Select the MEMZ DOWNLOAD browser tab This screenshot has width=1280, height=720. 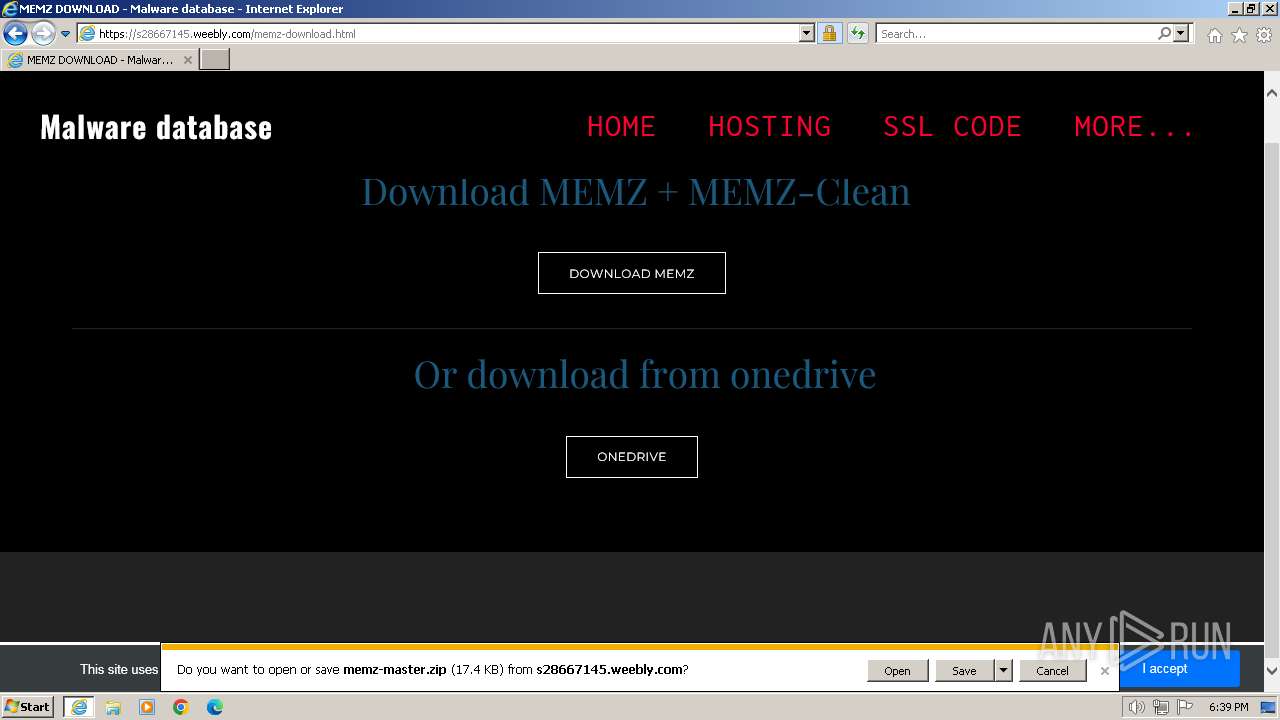pos(100,60)
